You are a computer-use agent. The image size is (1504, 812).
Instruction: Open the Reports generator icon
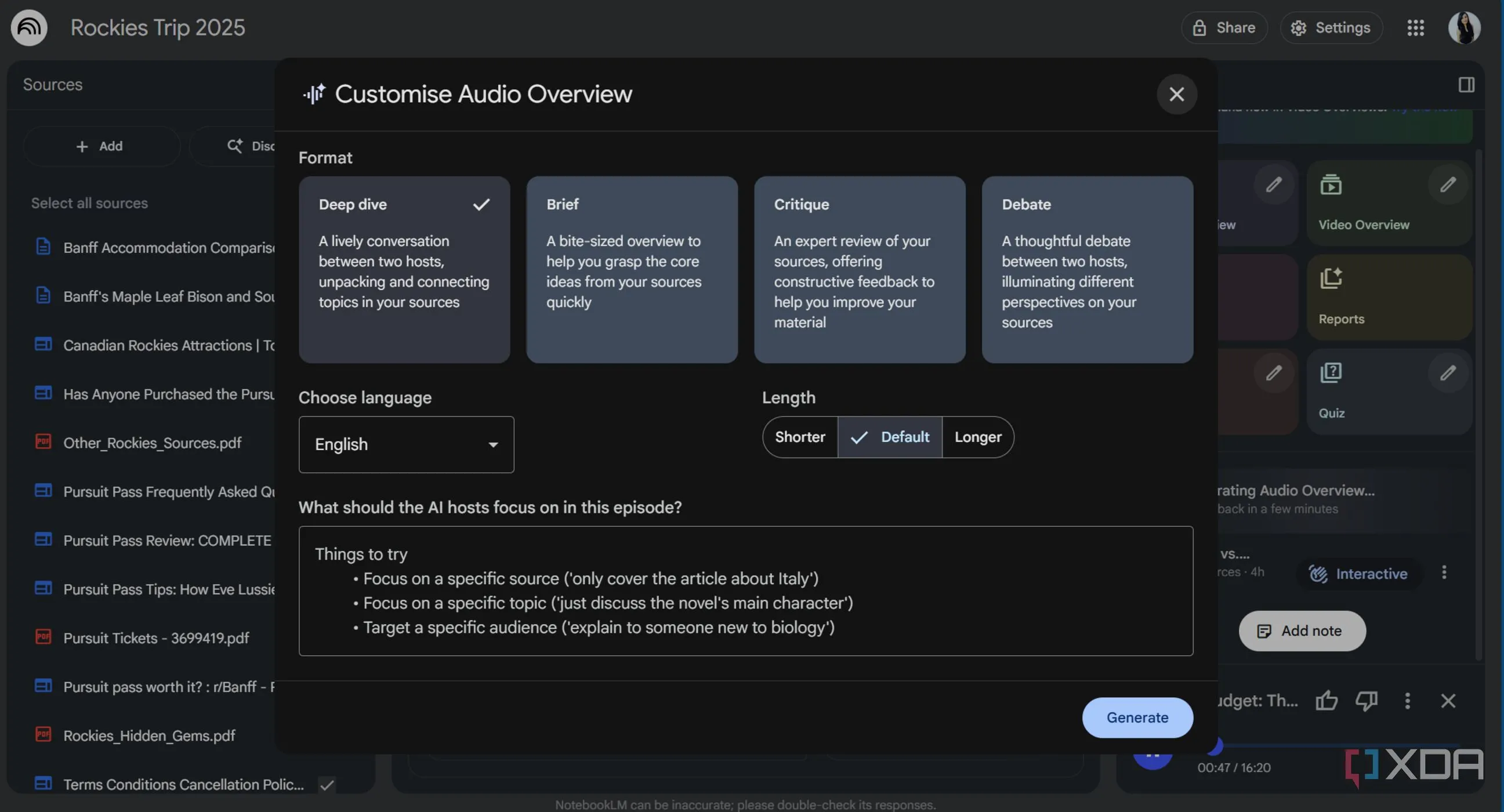click(x=1332, y=279)
